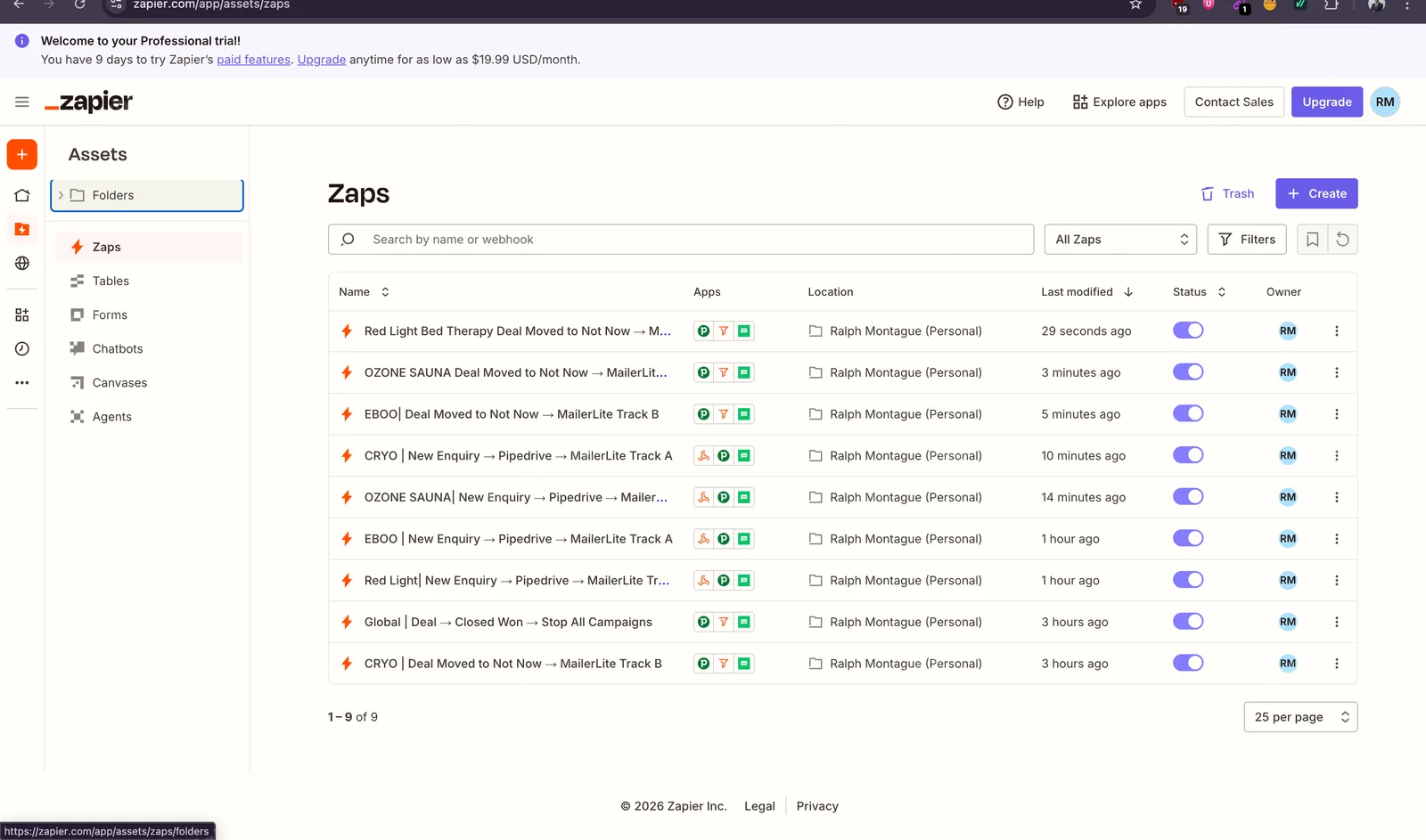Open the globe icon in left rail
The height and width of the screenshot is (840, 1426).
tap(22, 263)
